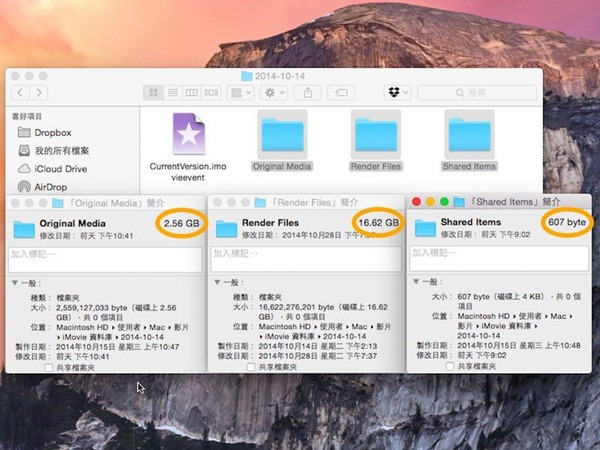Image resolution: width=600 pixels, height=450 pixels.
Task: Select the Render Files folder icon
Action: pos(376,134)
